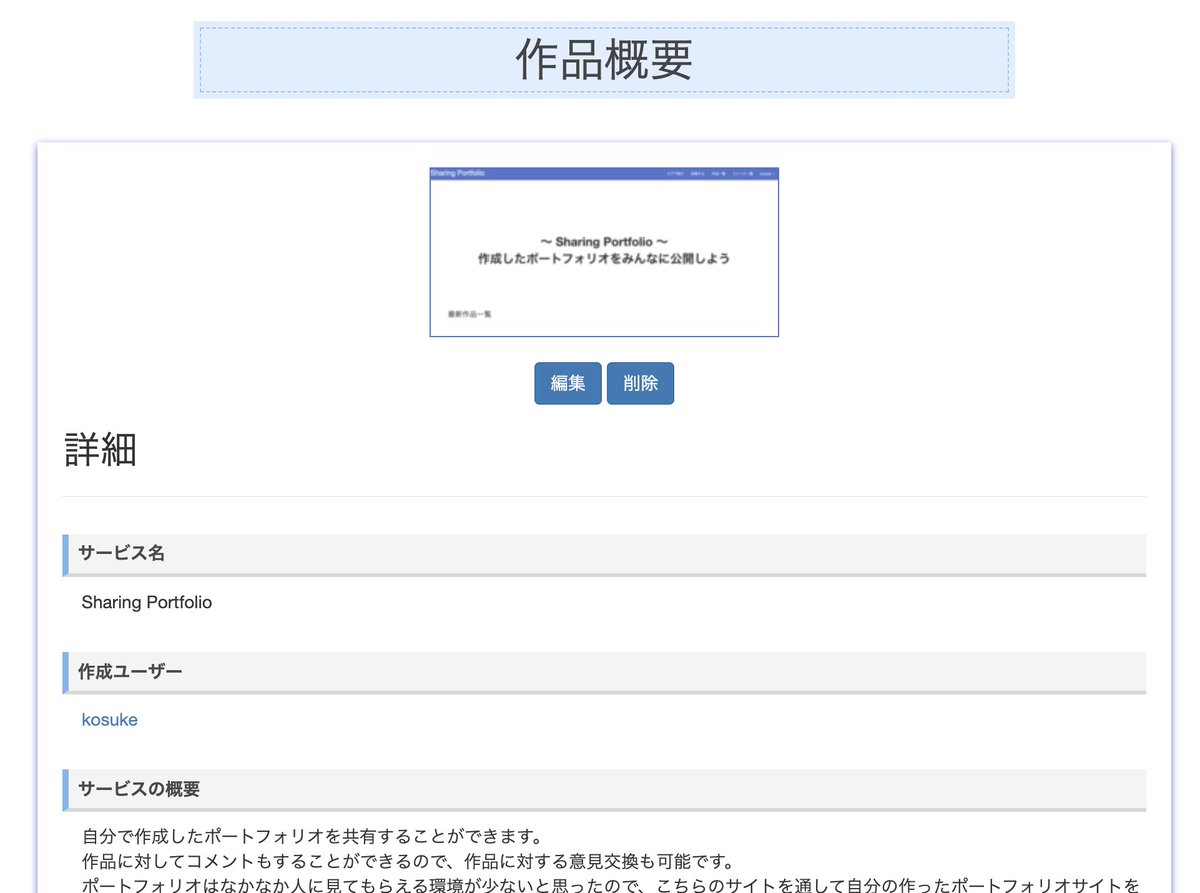Click the サービスの概要 label
Image resolution: width=1200 pixels, height=893 pixels.
coord(139,789)
